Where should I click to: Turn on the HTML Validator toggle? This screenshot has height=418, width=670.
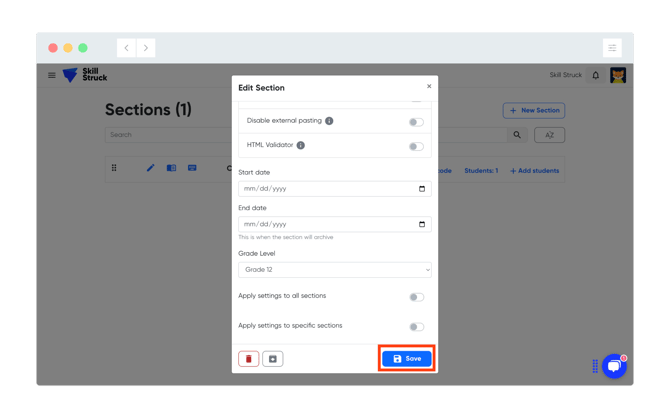click(416, 146)
